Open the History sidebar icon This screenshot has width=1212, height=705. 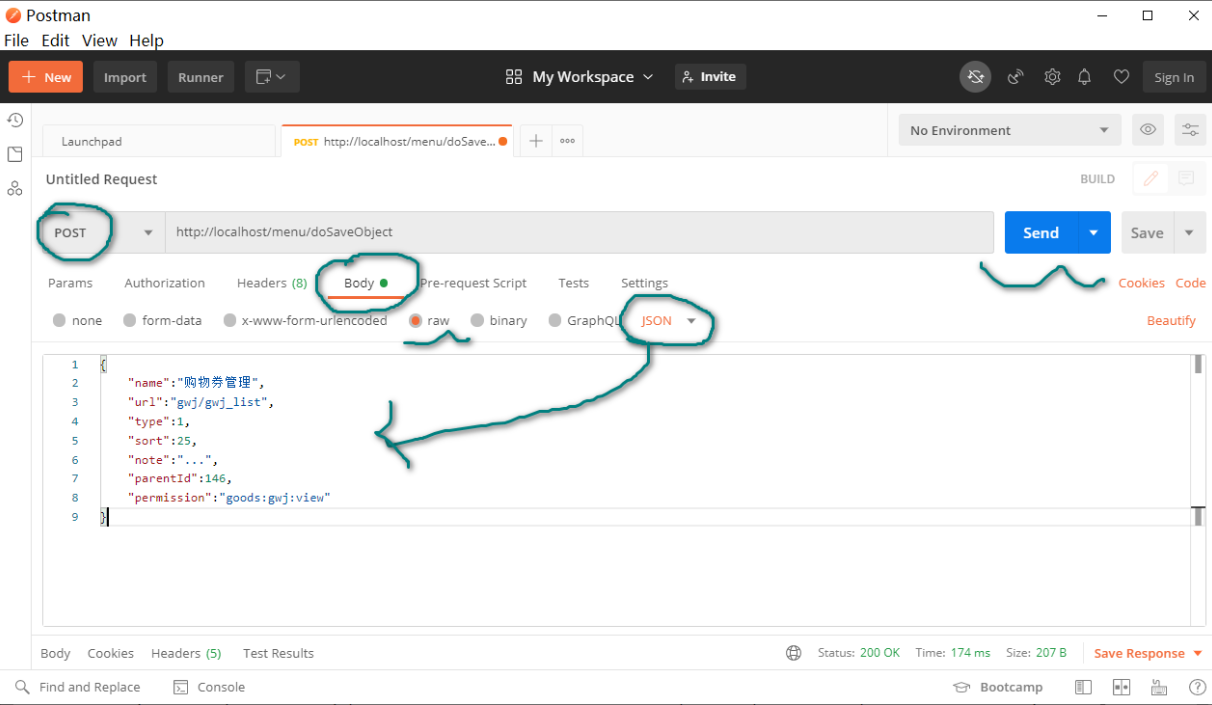(x=15, y=120)
